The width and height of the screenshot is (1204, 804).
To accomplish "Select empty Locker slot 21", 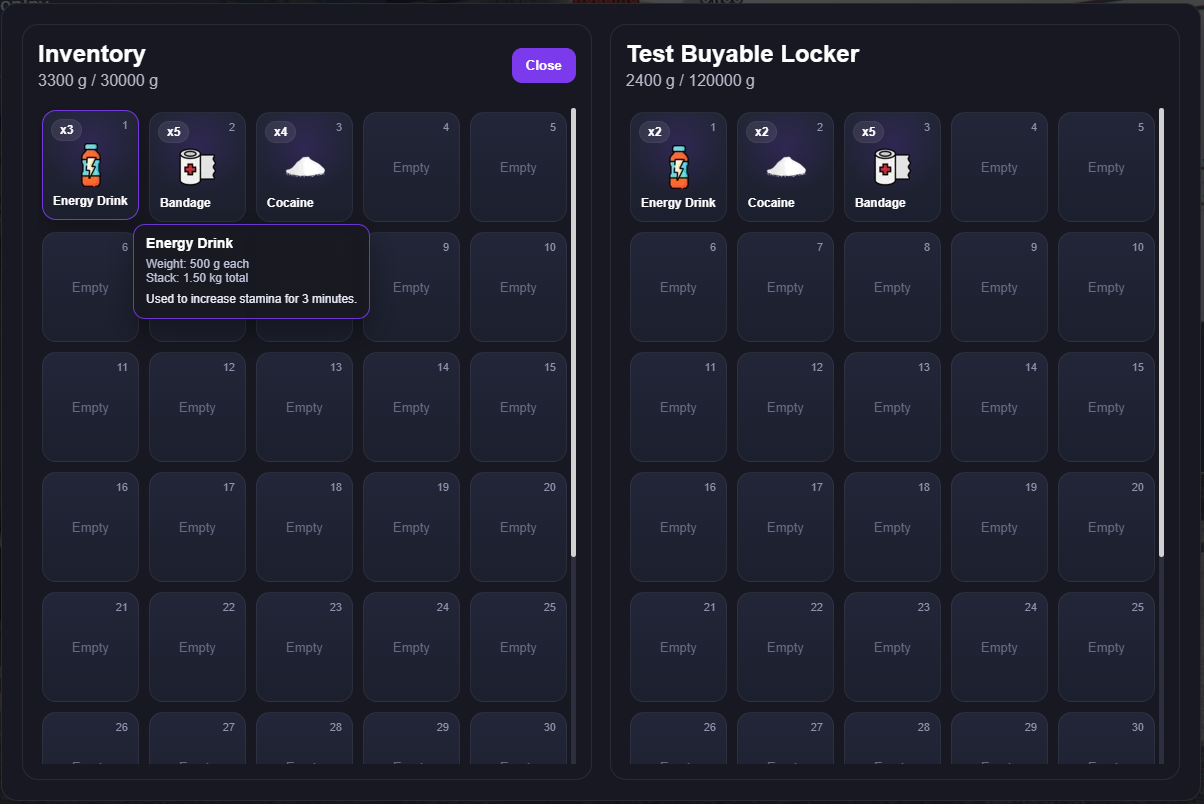I will coord(678,647).
